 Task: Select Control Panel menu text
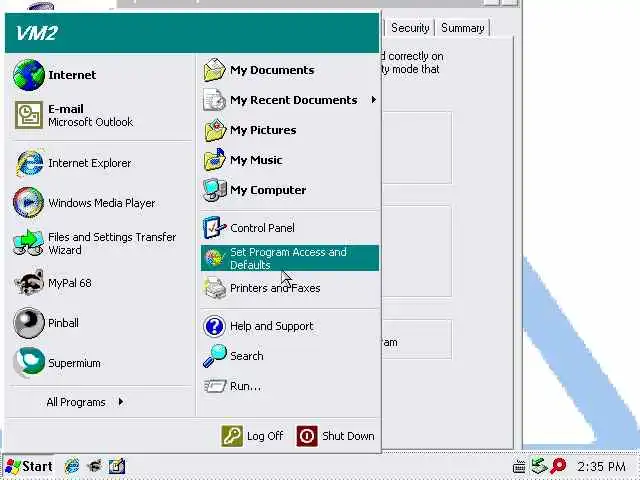click(x=262, y=228)
